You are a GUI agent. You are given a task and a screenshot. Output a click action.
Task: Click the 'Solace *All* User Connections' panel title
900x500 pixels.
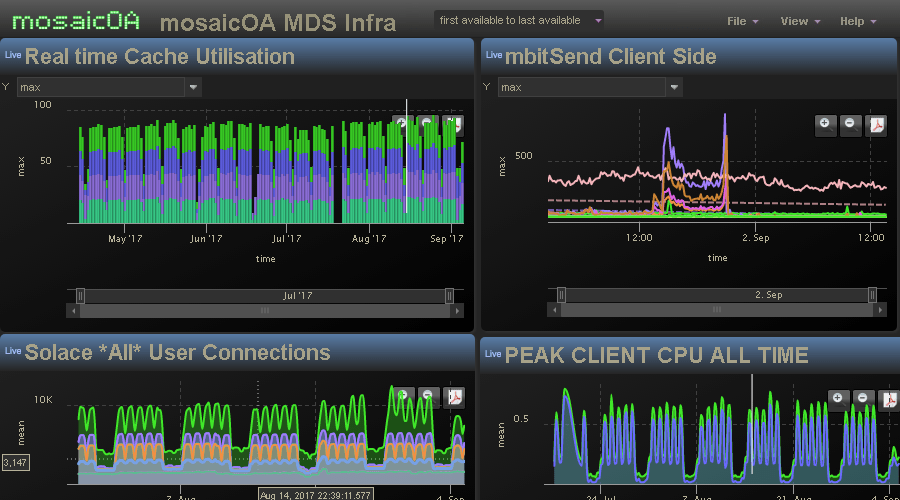click(177, 352)
